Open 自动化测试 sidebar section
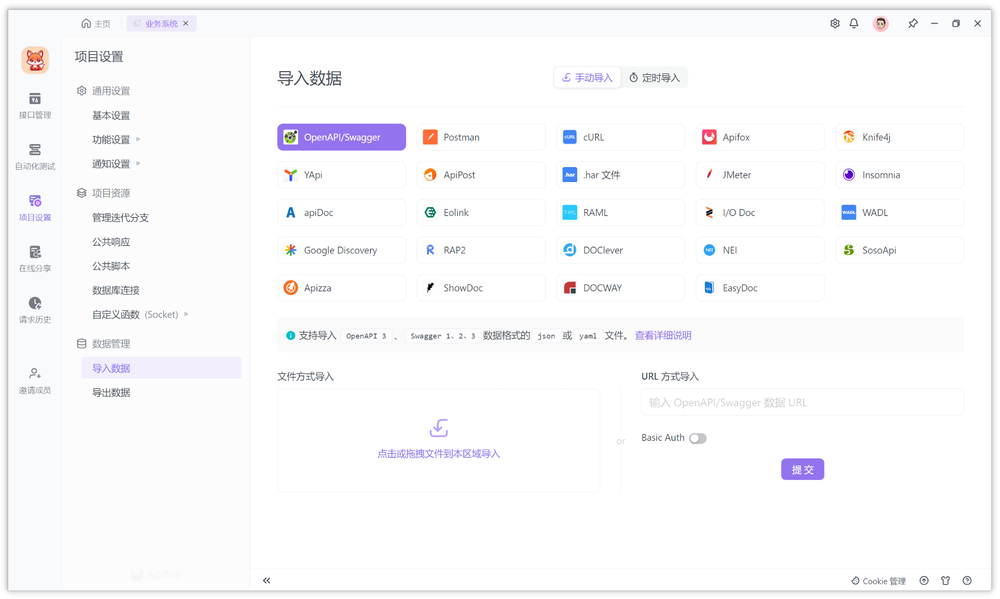Screen dimensions: 1000x599 35,157
